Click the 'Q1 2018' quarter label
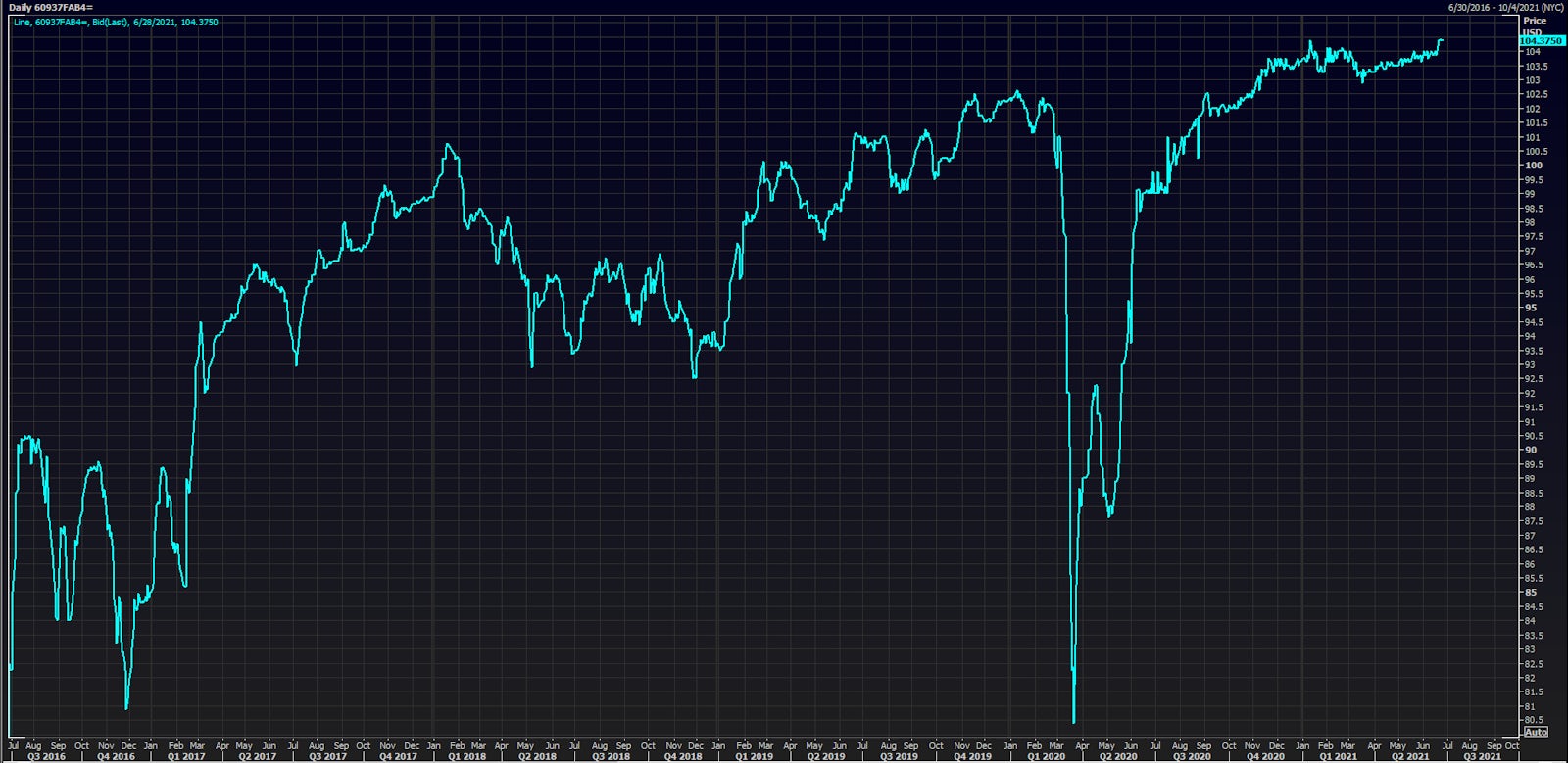 pyautogui.click(x=466, y=756)
